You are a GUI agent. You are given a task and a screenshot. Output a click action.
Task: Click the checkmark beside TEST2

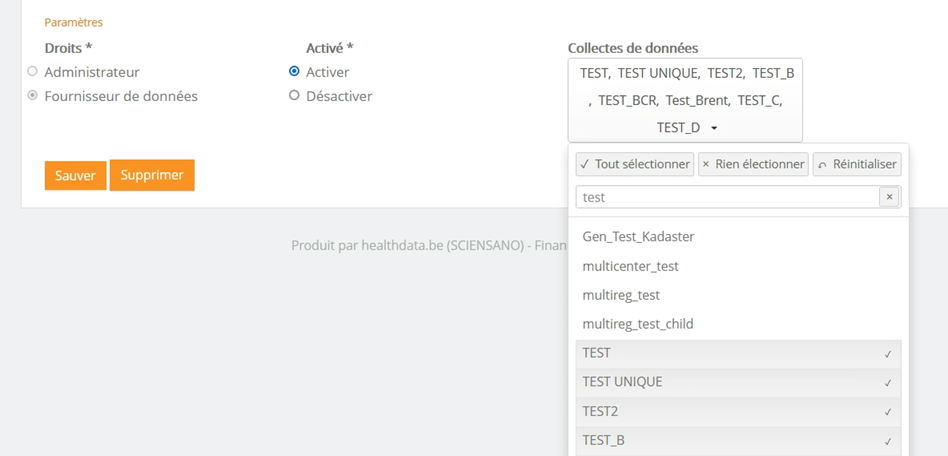pyautogui.click(x=887, y=412)
